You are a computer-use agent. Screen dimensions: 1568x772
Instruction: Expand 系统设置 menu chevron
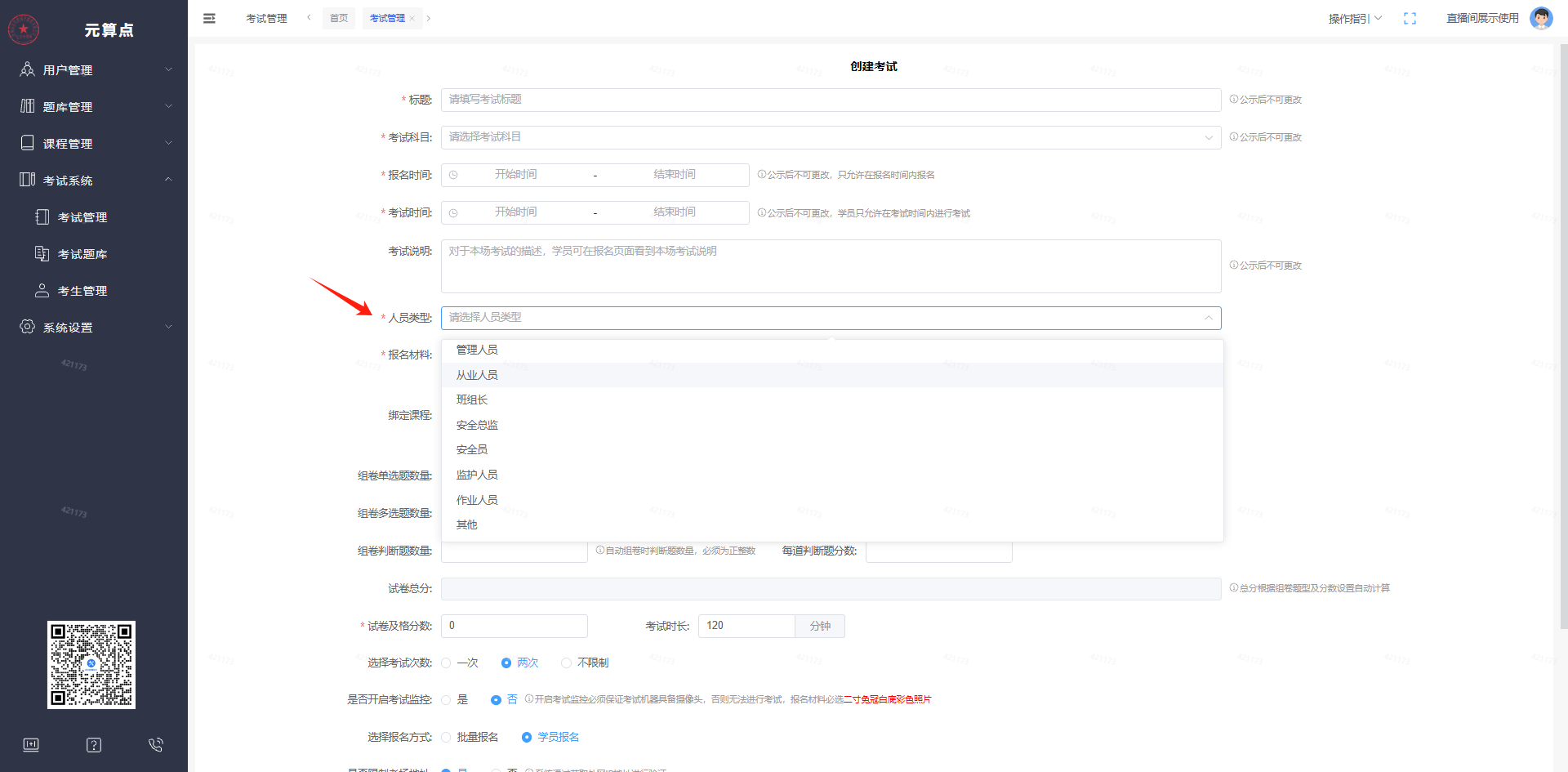(169, 327)
